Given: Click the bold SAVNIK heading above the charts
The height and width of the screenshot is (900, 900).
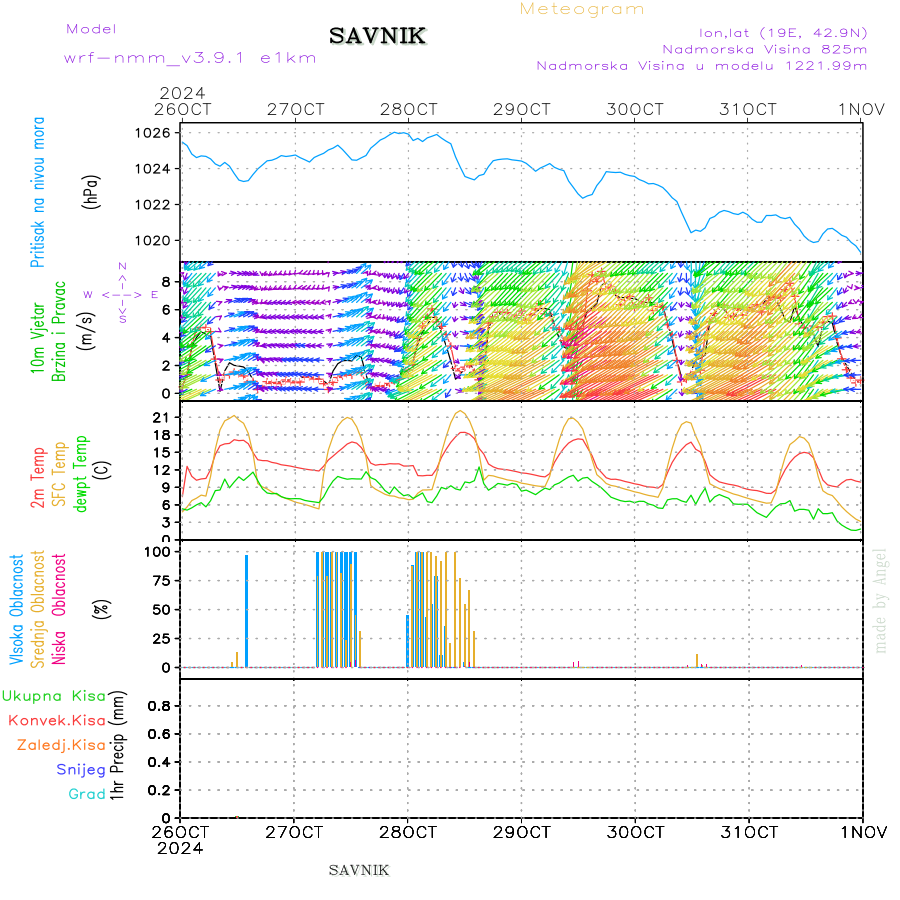Looking at the screenshot, I should point(377,36).
